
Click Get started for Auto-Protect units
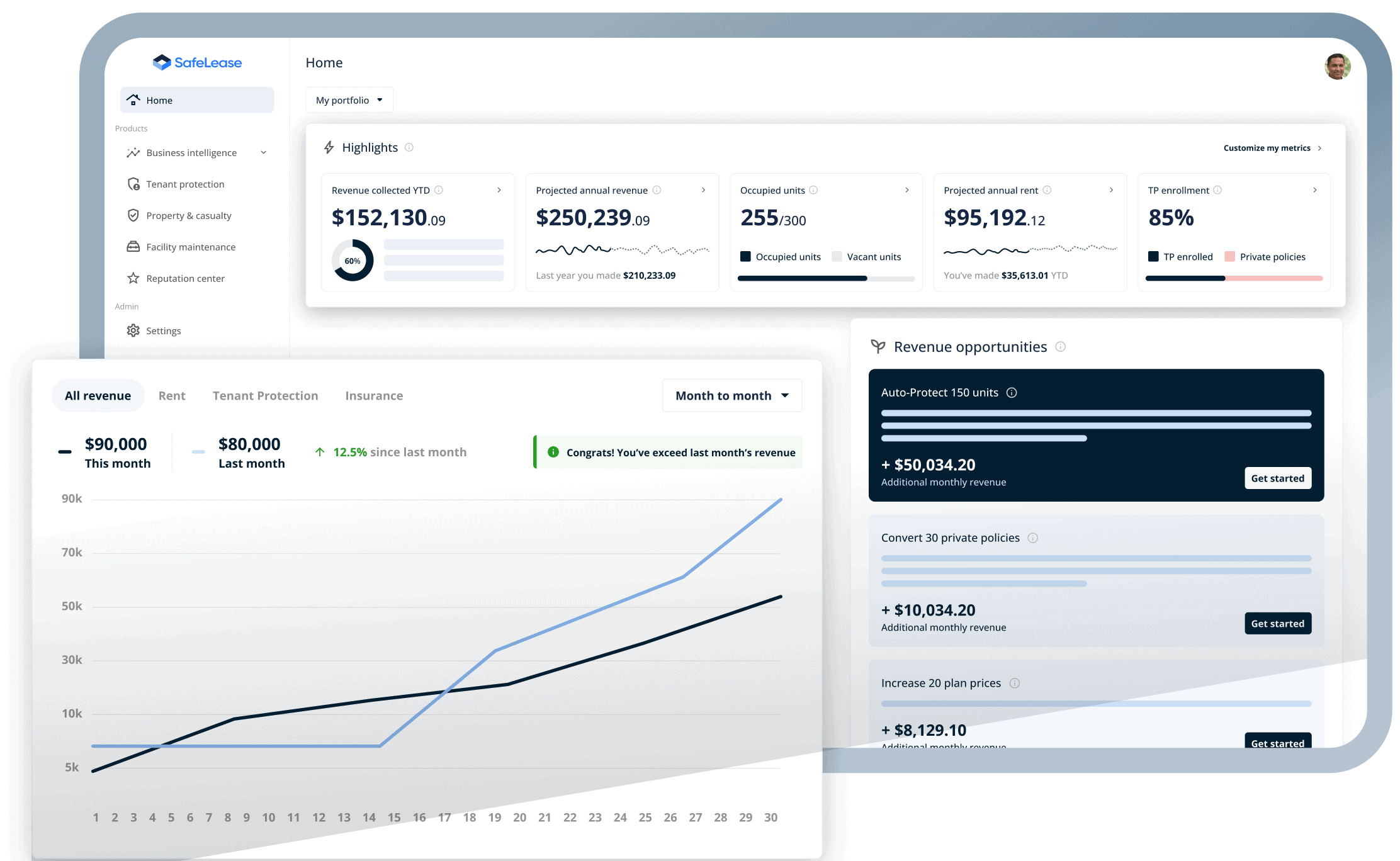[1277, 478]
